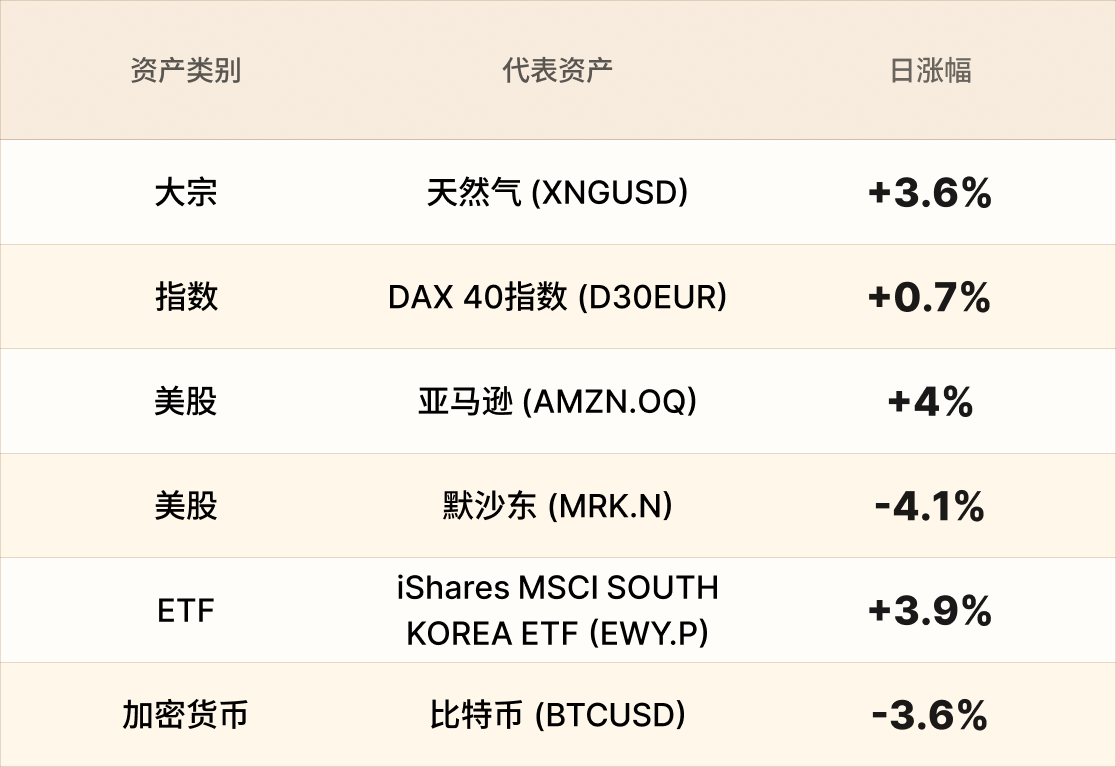Click iShares MSCI SOUTH KOREA ETF (EWY.P)

[x=557, y=610]
